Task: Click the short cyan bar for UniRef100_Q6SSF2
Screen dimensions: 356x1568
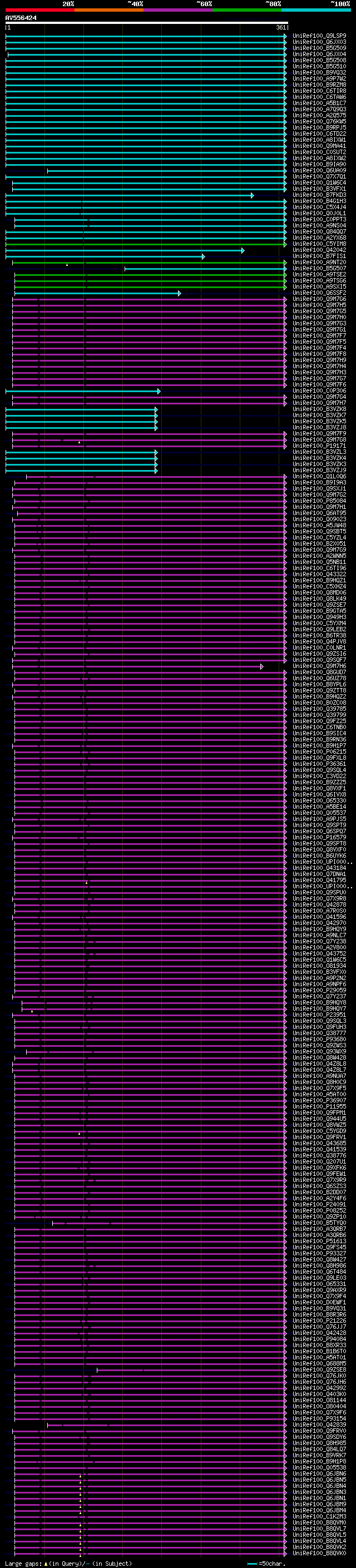Action: 97,293
